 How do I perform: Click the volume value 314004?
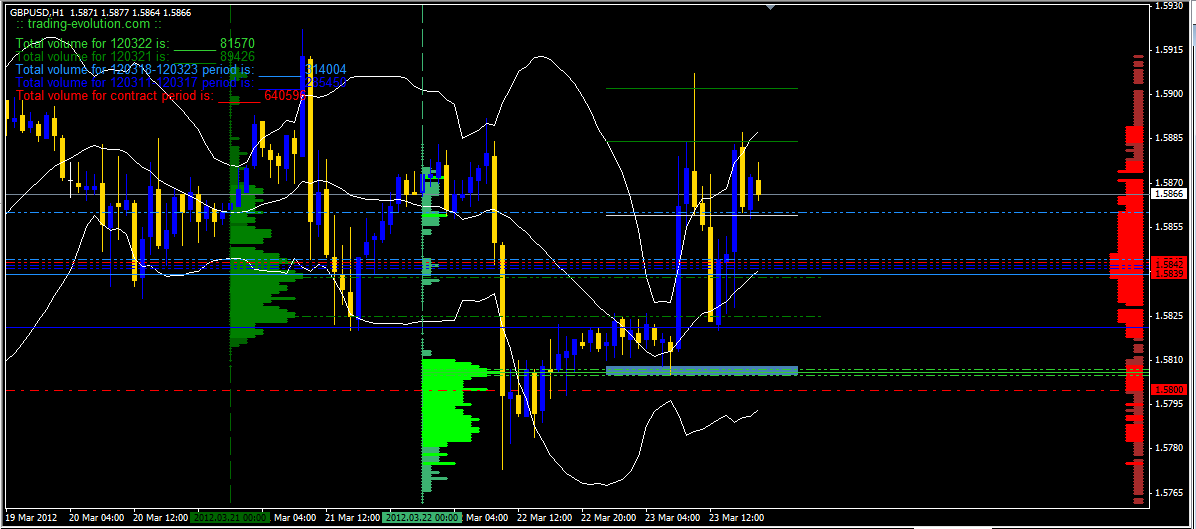325,69
